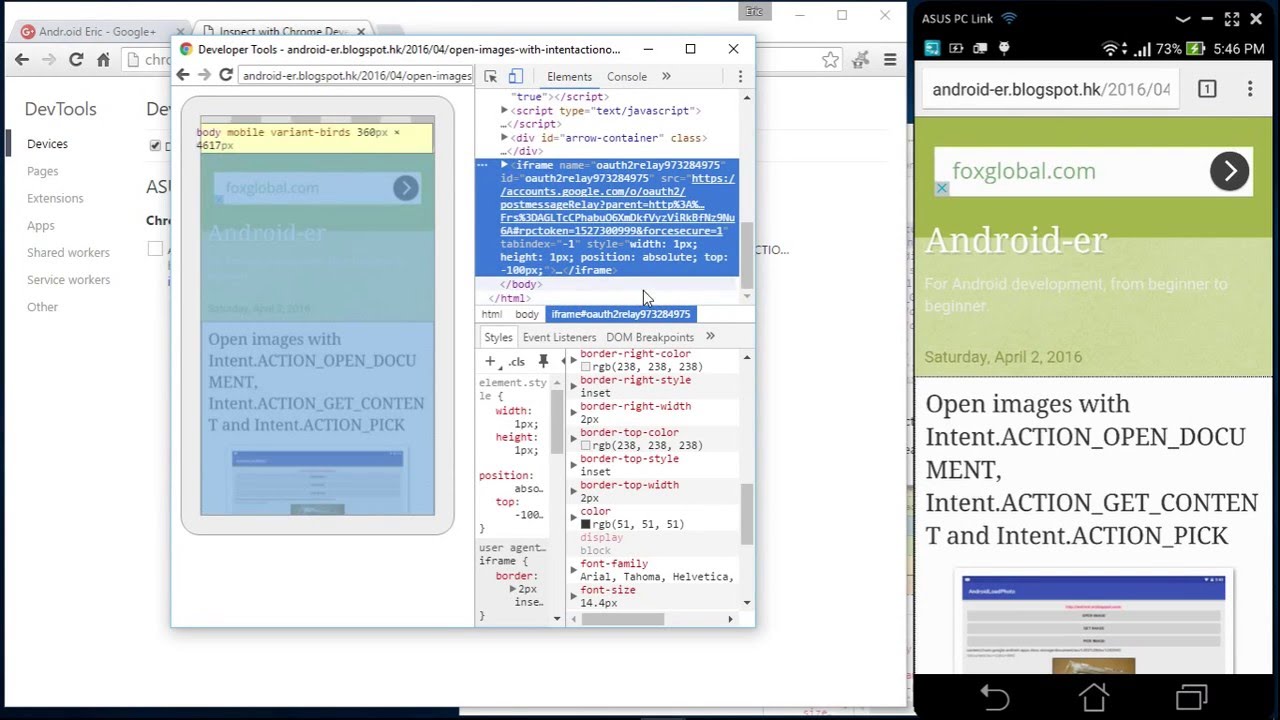The height and width of the screenshot is (720, 1280).
Task: Click the width value in element.style
Action: point(526,424)
